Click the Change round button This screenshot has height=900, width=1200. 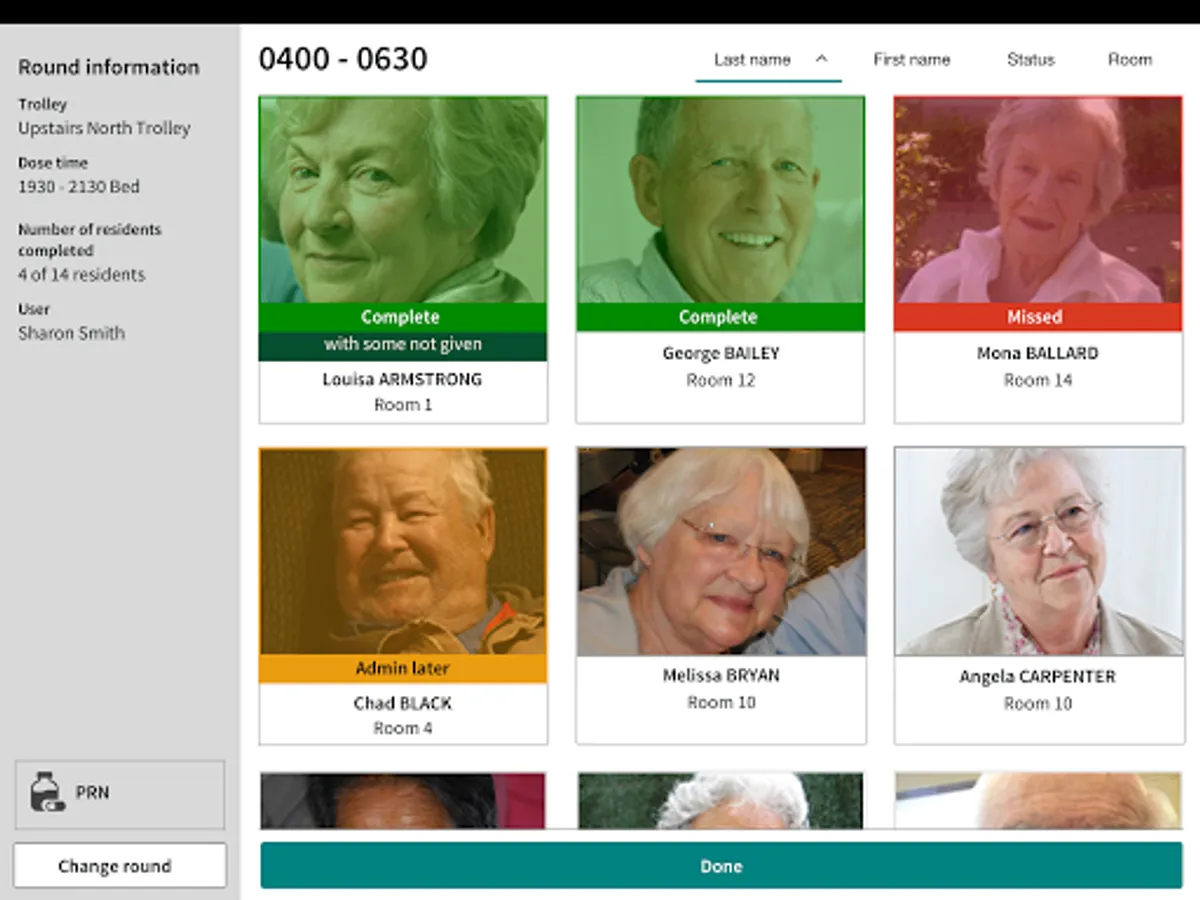click(x=120, y=866)
